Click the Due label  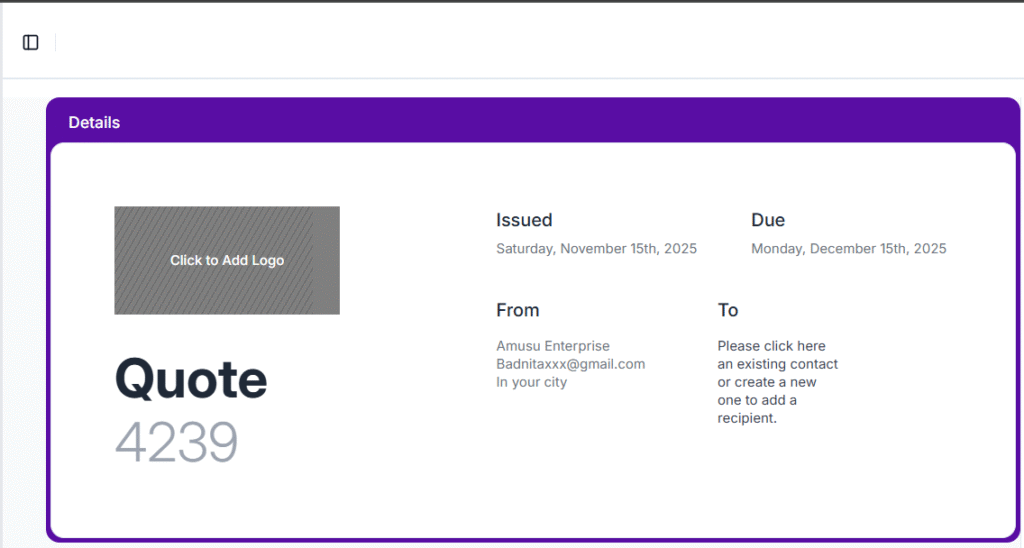[768, 220]
